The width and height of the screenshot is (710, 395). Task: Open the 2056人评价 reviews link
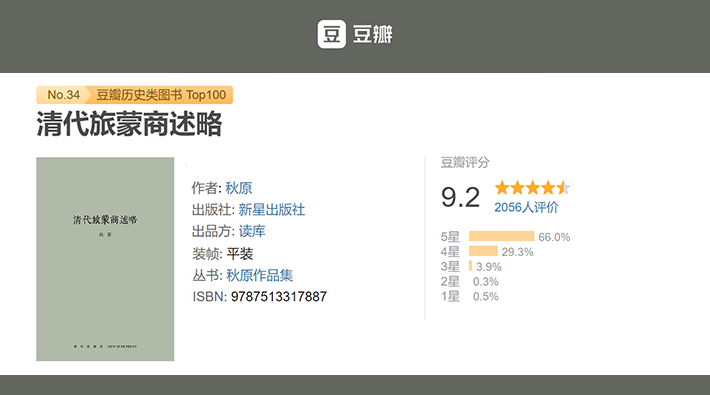coord(526,207)
